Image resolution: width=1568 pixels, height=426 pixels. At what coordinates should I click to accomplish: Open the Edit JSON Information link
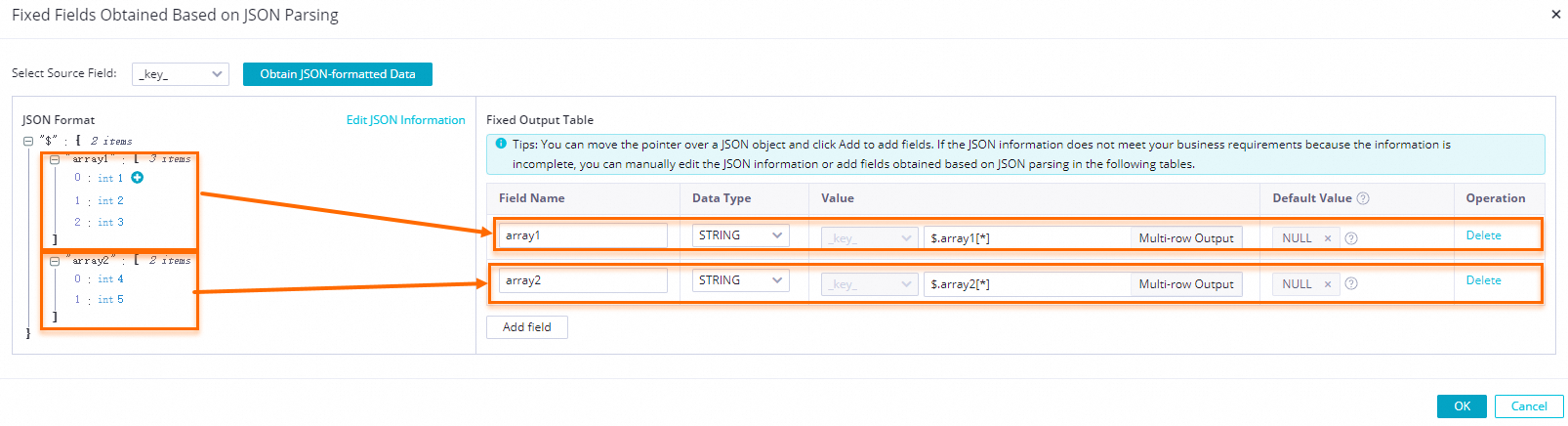coord(405,120)
